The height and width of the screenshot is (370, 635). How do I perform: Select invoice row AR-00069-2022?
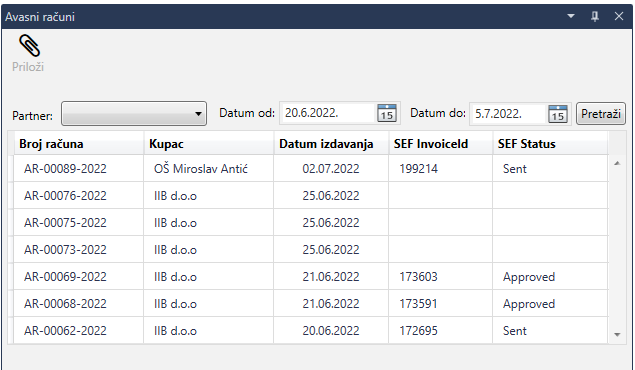(311, 276)
